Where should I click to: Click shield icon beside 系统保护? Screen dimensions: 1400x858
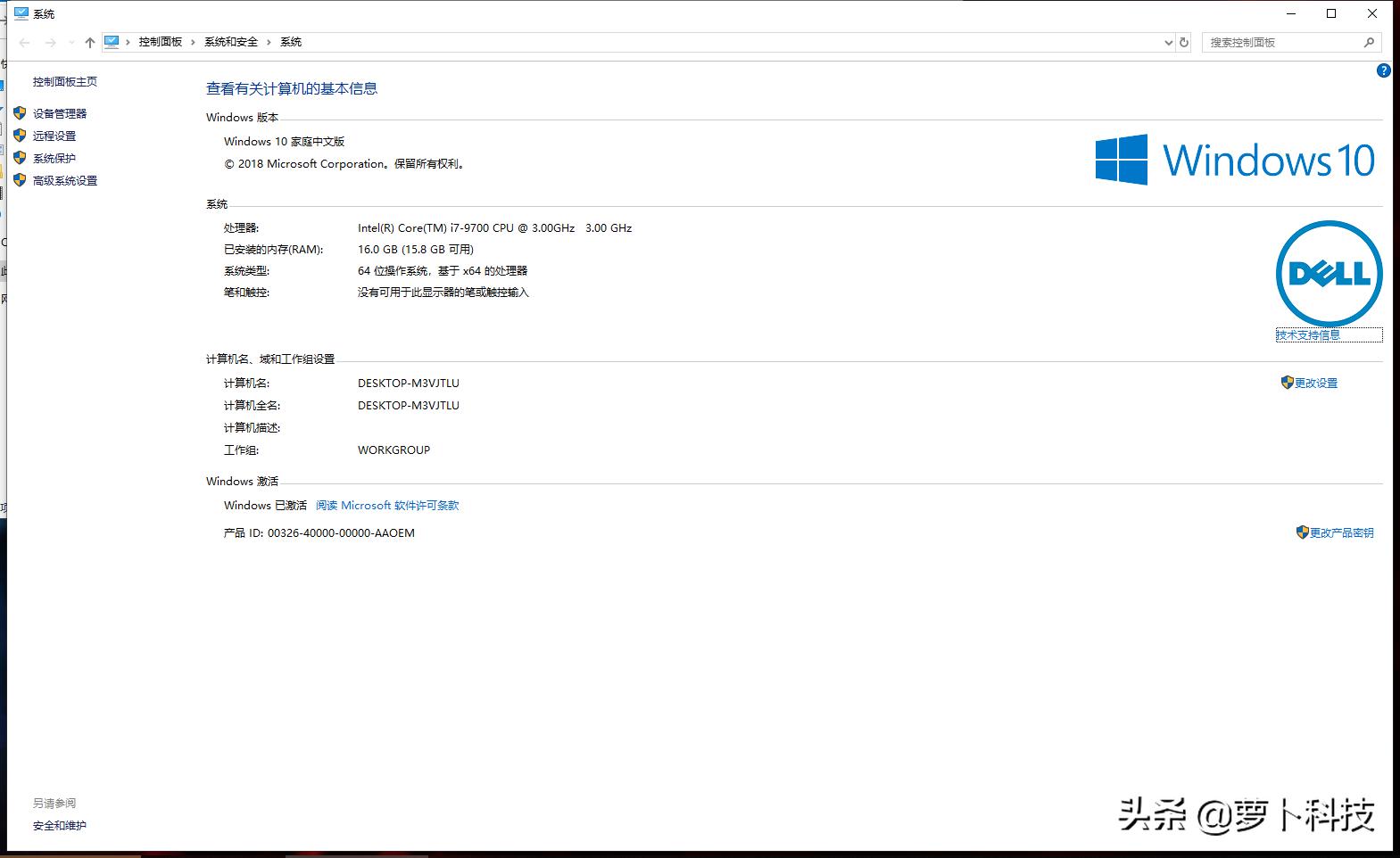(20, 158)
